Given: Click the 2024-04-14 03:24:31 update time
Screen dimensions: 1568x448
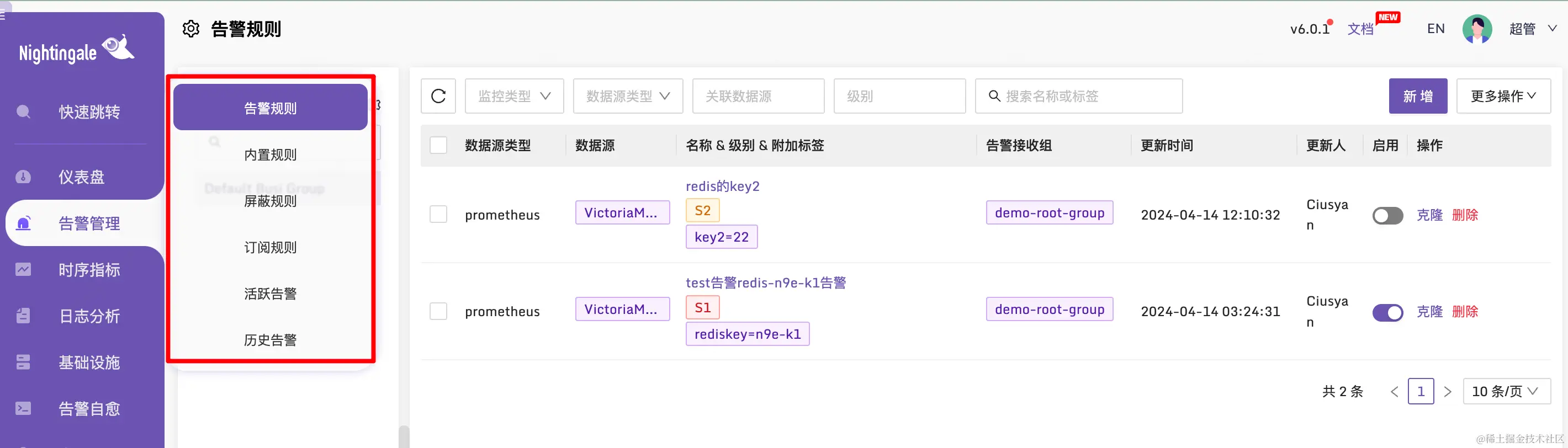Looking at the screenshot, I should coord(1210,311).
